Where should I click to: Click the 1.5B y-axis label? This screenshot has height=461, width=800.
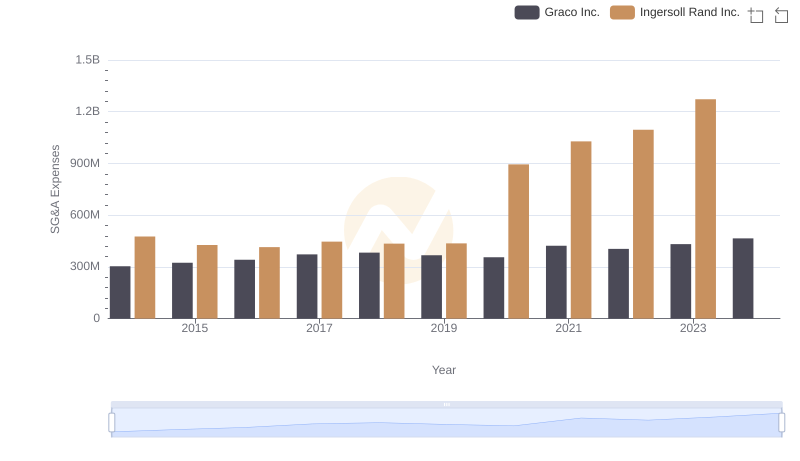88,60
